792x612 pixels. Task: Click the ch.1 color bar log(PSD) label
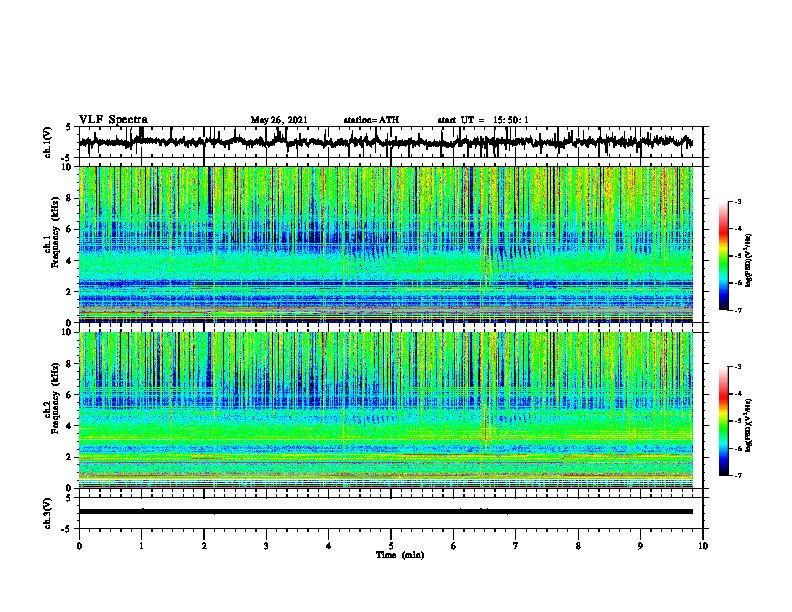click(x=749, y=261)
